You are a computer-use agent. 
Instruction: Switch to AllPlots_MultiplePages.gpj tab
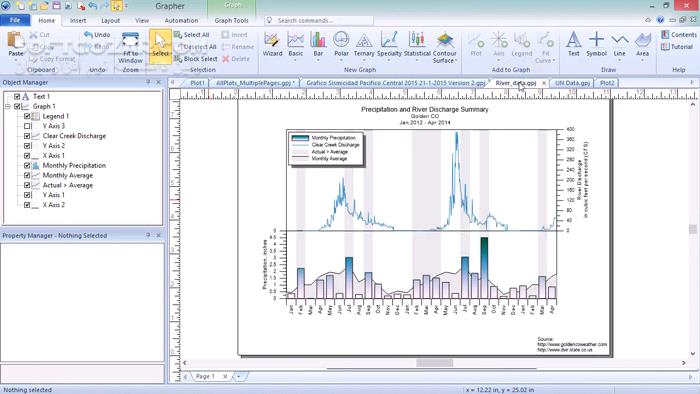[x=253, y=83]
